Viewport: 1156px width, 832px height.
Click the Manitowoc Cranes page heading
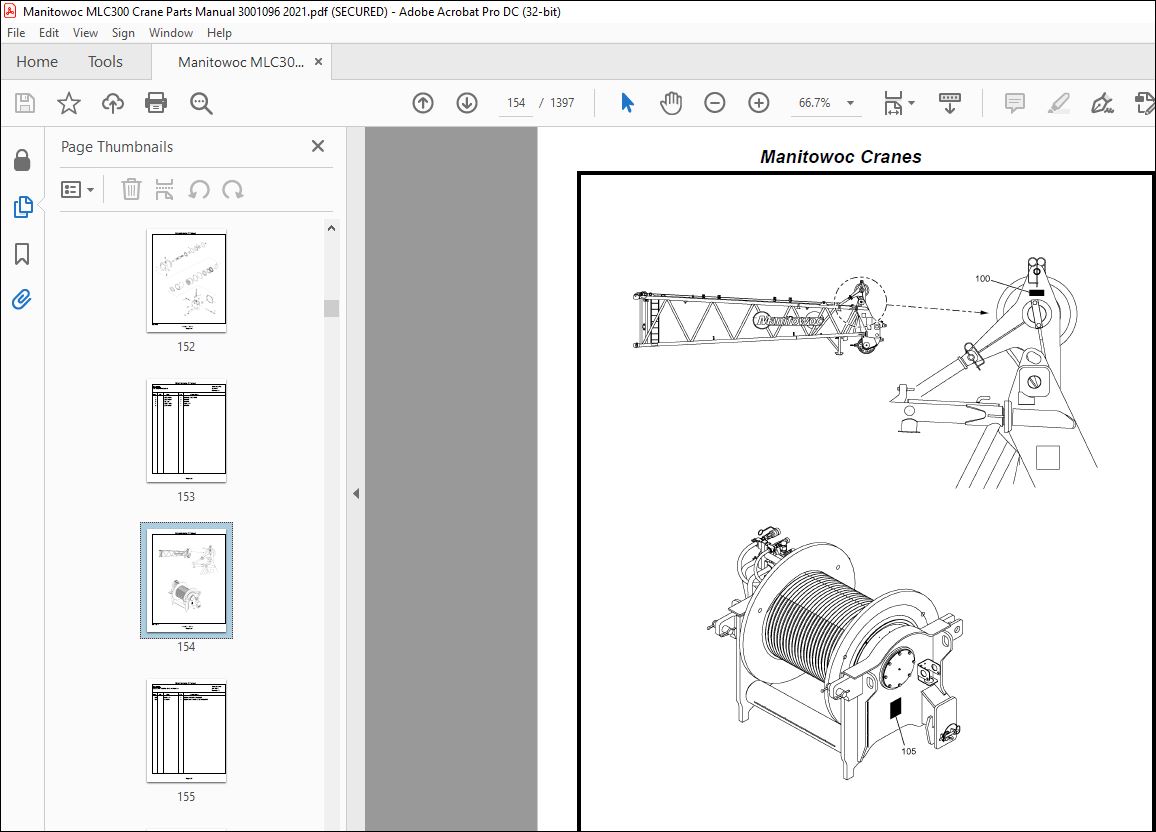840,156
